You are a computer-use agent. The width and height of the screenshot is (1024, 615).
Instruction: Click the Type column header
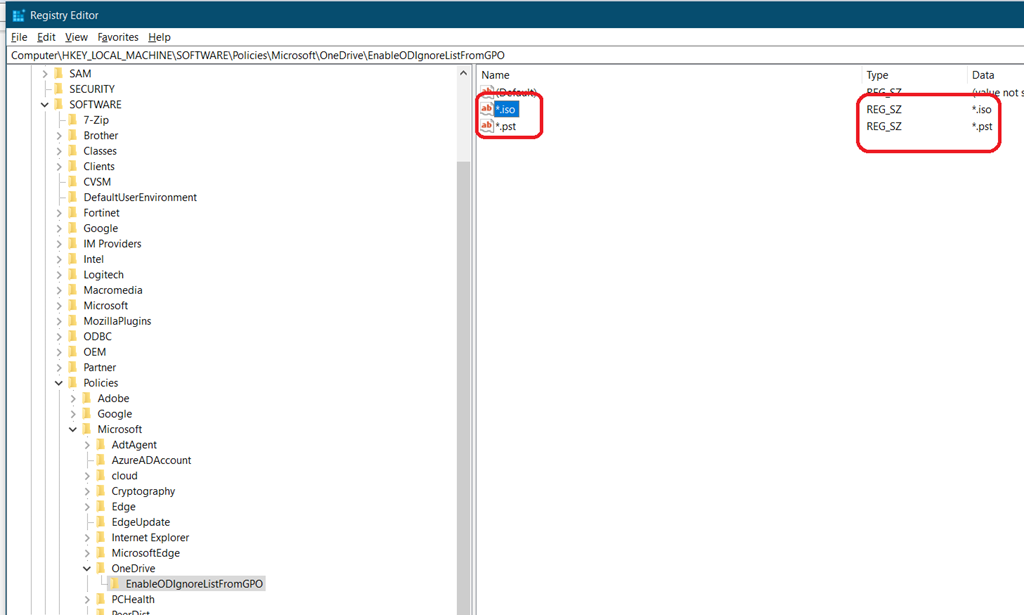(x=913, y=75)
